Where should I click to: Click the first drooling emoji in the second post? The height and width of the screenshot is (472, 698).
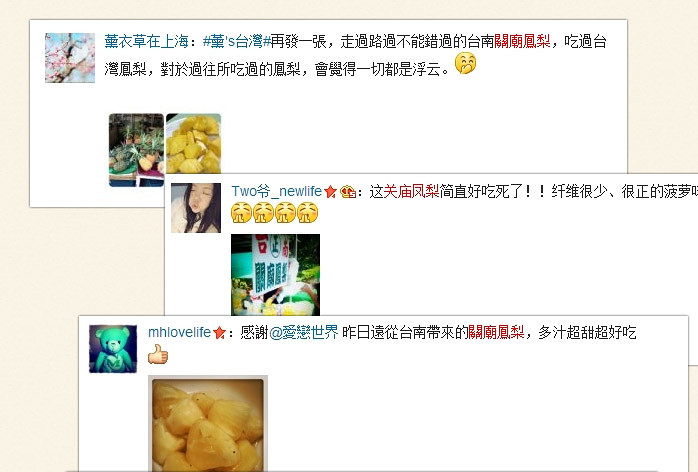[x=241, y=212]
